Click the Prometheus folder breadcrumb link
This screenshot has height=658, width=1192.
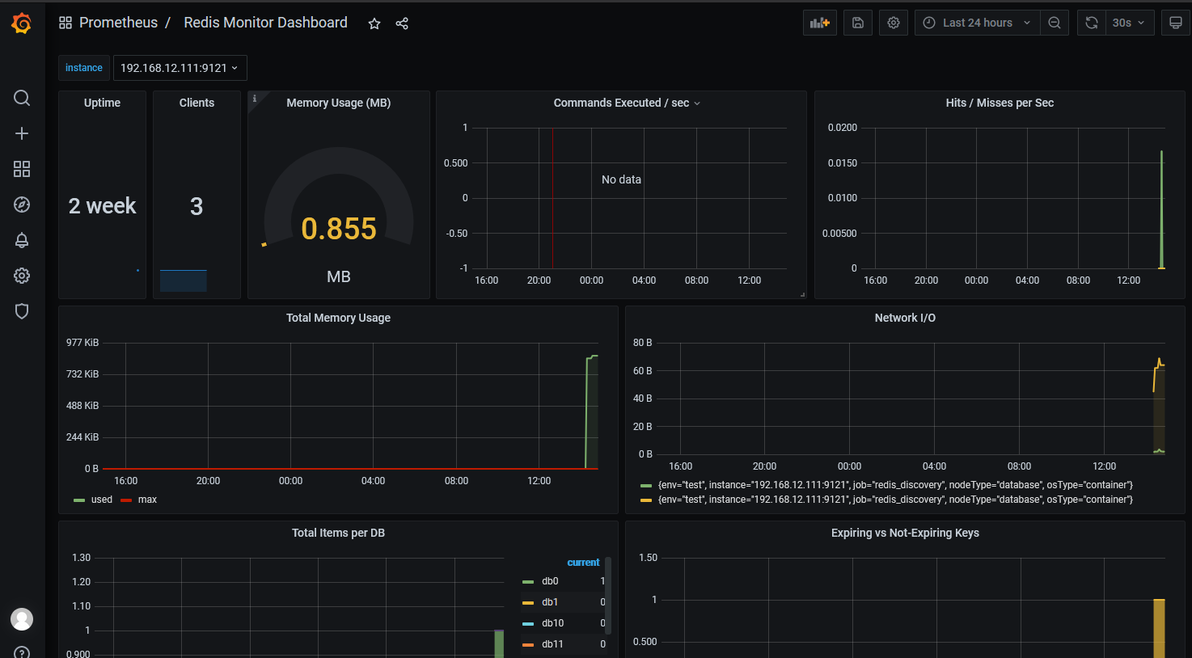(x=118, y=23)
